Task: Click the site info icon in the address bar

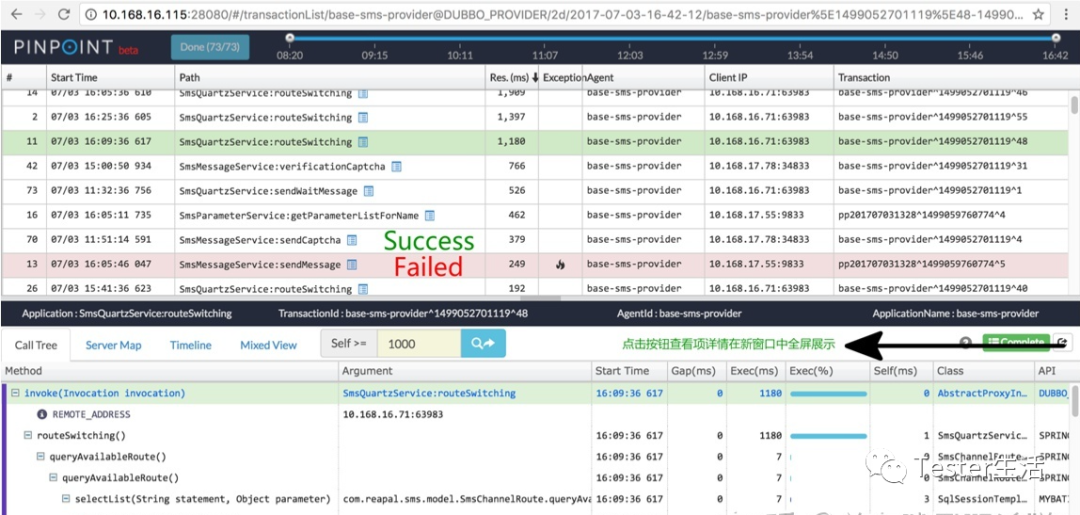Action: tap(92, 14)
